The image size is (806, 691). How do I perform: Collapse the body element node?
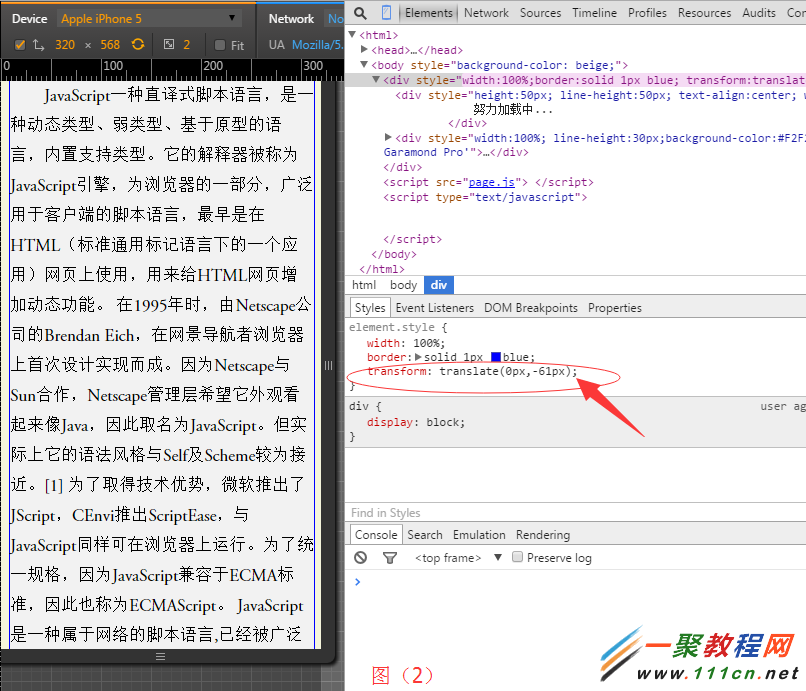pos(364,64)
